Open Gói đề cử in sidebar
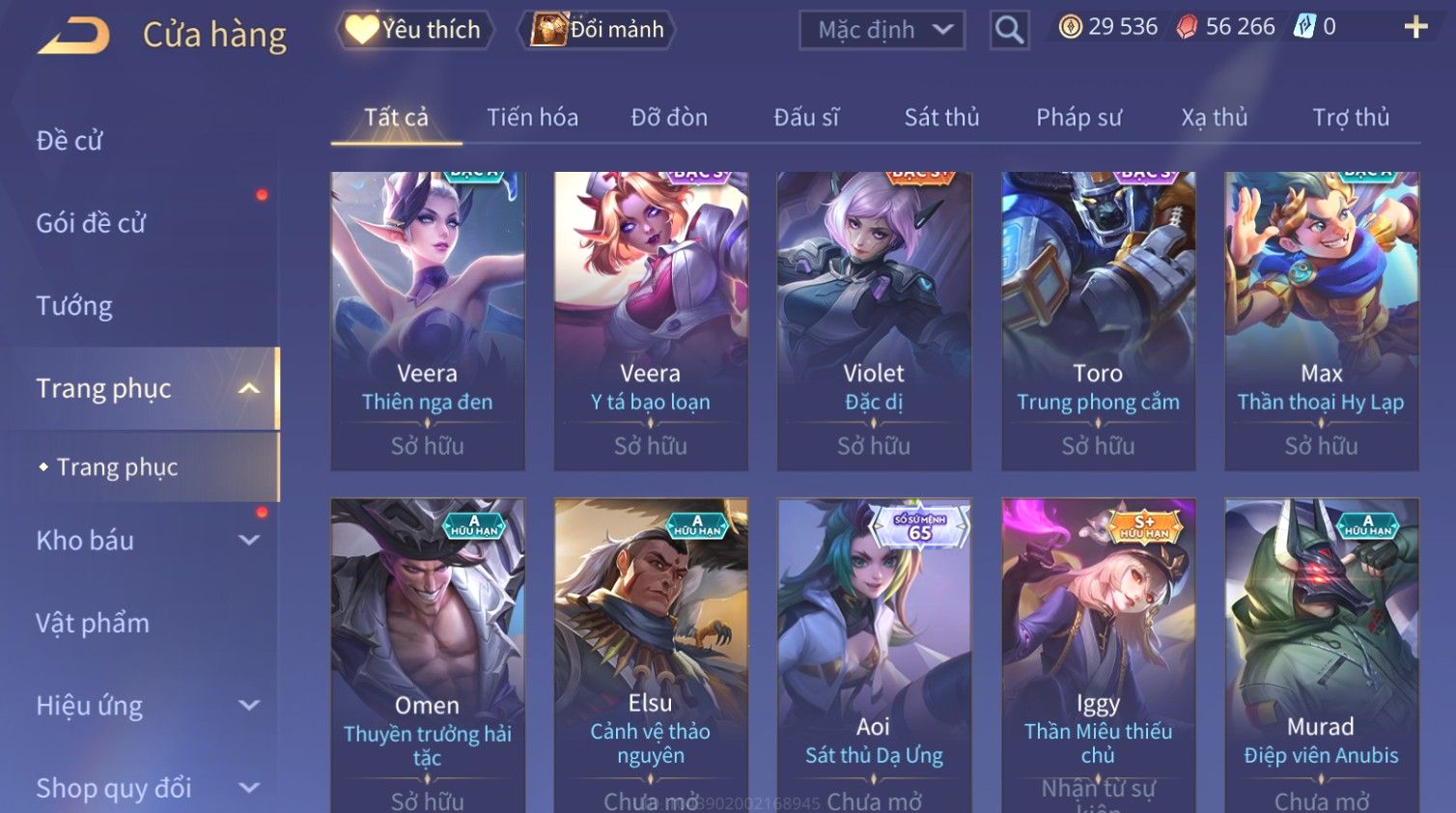The image size is (1456, 813). pyautogui.click(x=91, y=223)
